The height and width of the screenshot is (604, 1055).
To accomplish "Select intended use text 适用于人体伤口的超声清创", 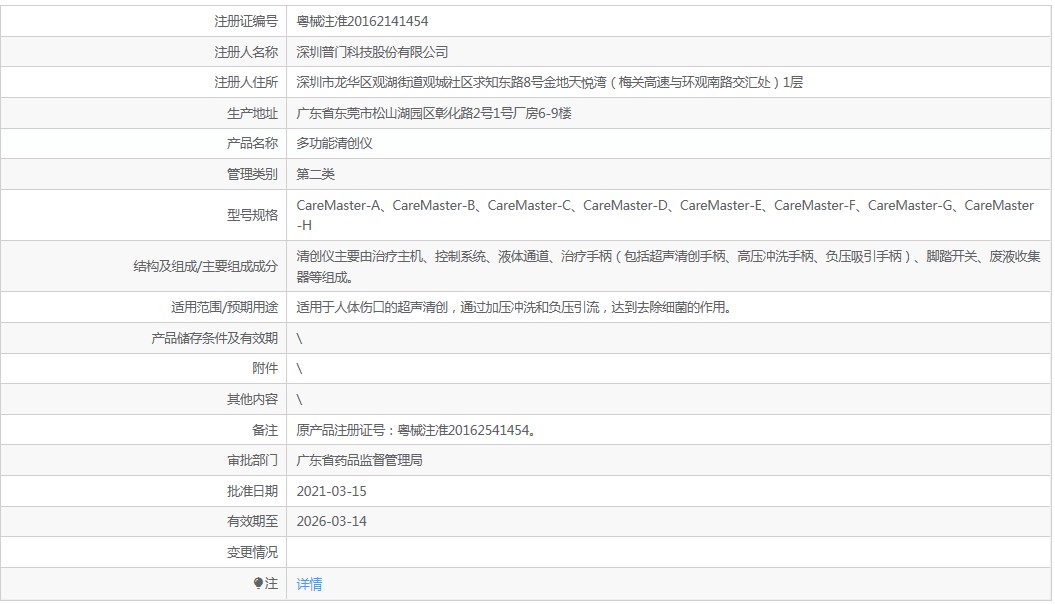I will click(x=514, y=307).
